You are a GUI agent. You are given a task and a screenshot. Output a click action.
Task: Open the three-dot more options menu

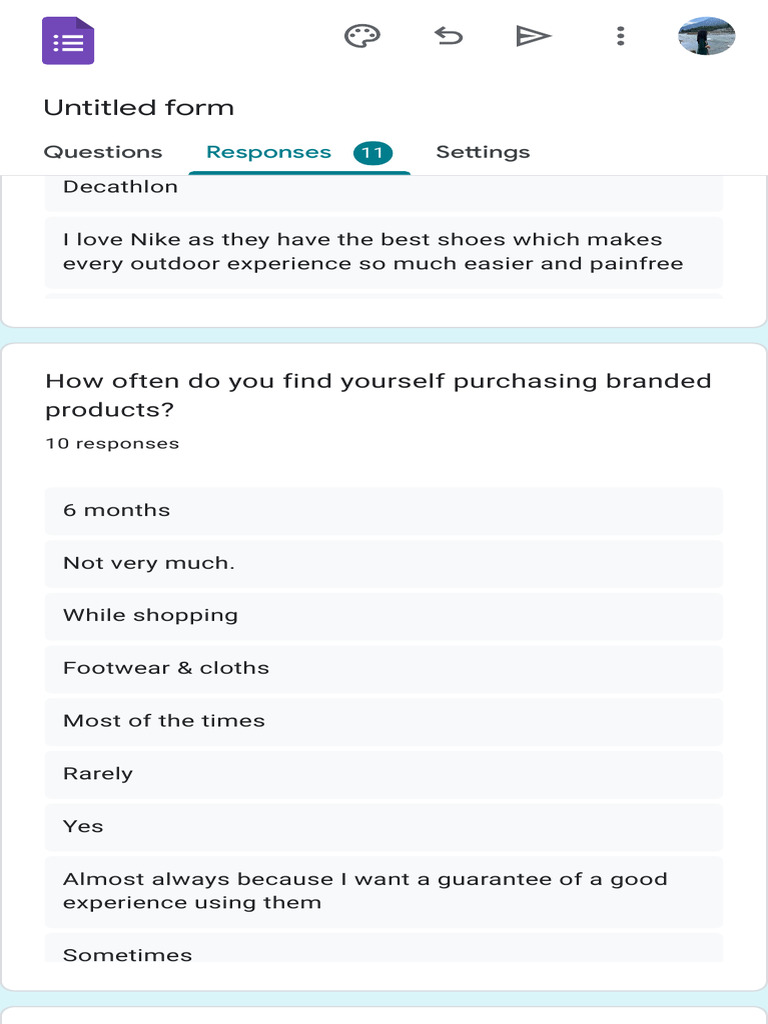pos(621,37)
